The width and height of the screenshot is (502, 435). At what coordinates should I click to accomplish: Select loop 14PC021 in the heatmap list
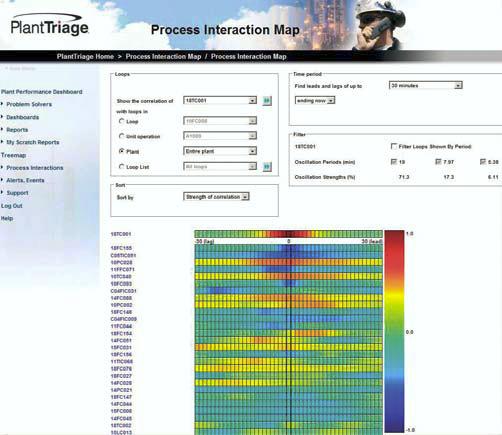121,390
